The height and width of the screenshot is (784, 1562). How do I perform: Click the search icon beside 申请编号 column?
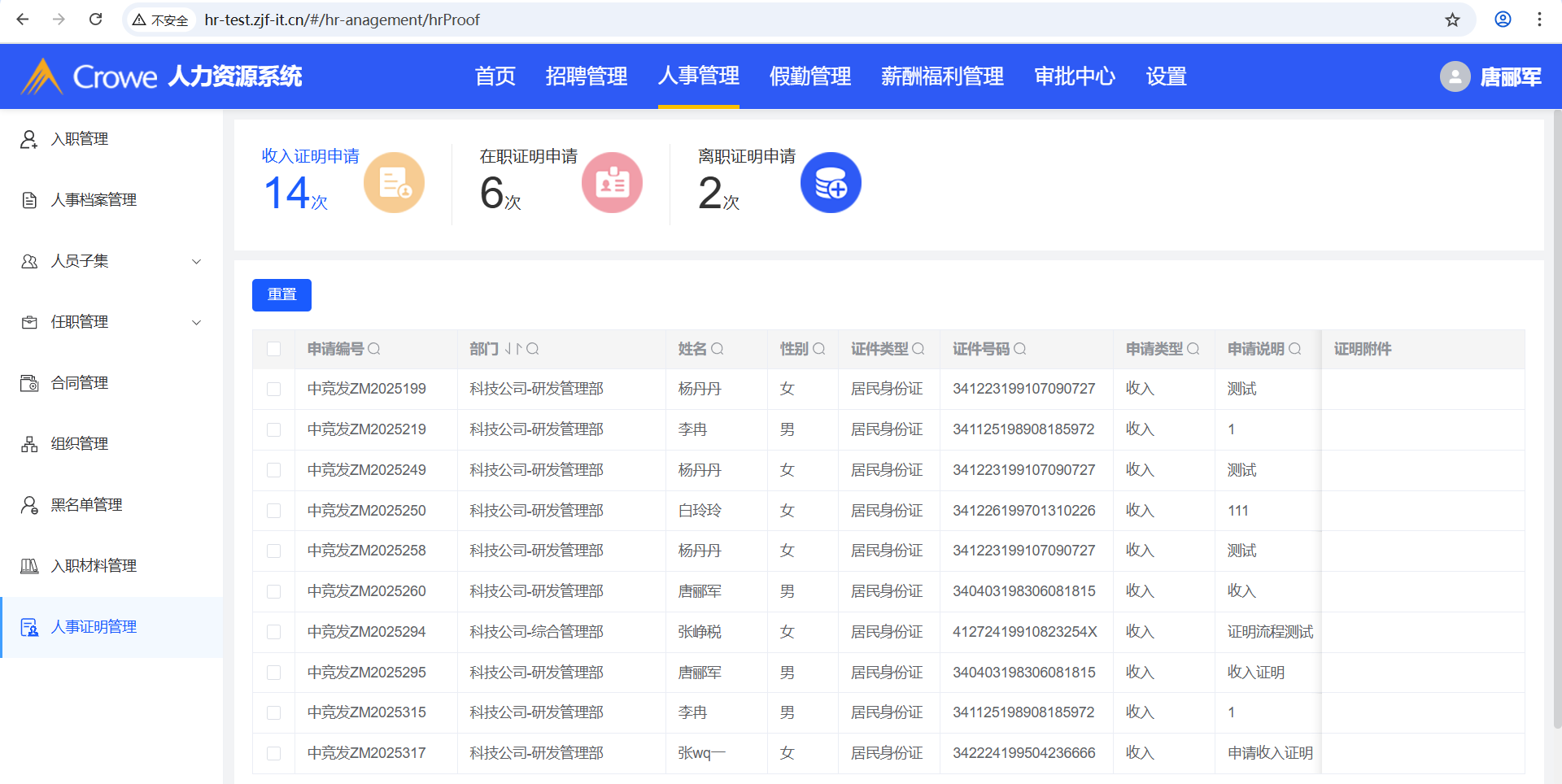coord(374,349)
